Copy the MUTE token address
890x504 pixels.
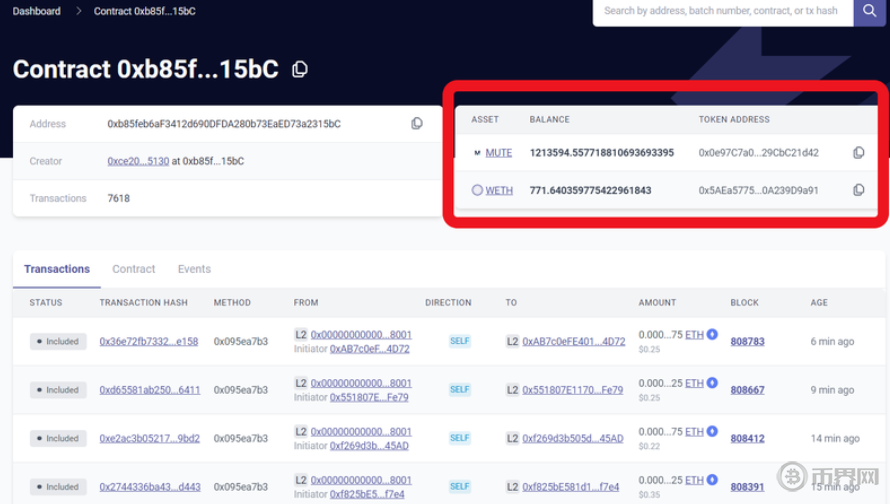[x=858, y=153]
